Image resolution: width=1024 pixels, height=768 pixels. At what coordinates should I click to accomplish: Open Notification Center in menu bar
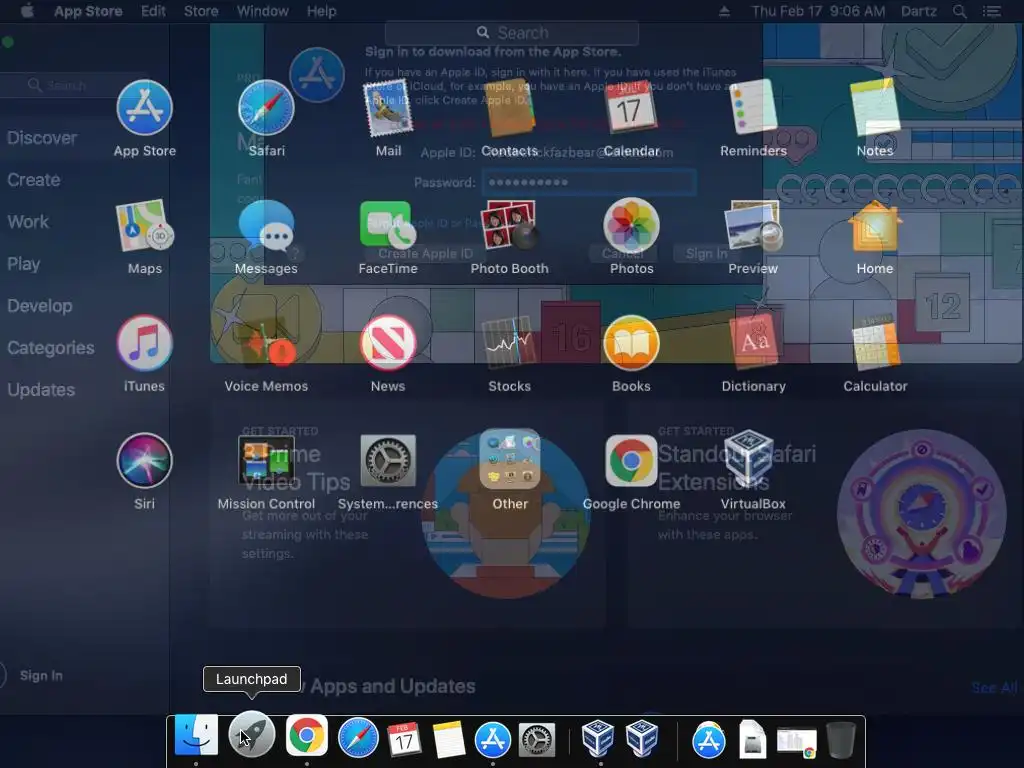(x=991, y=11)
